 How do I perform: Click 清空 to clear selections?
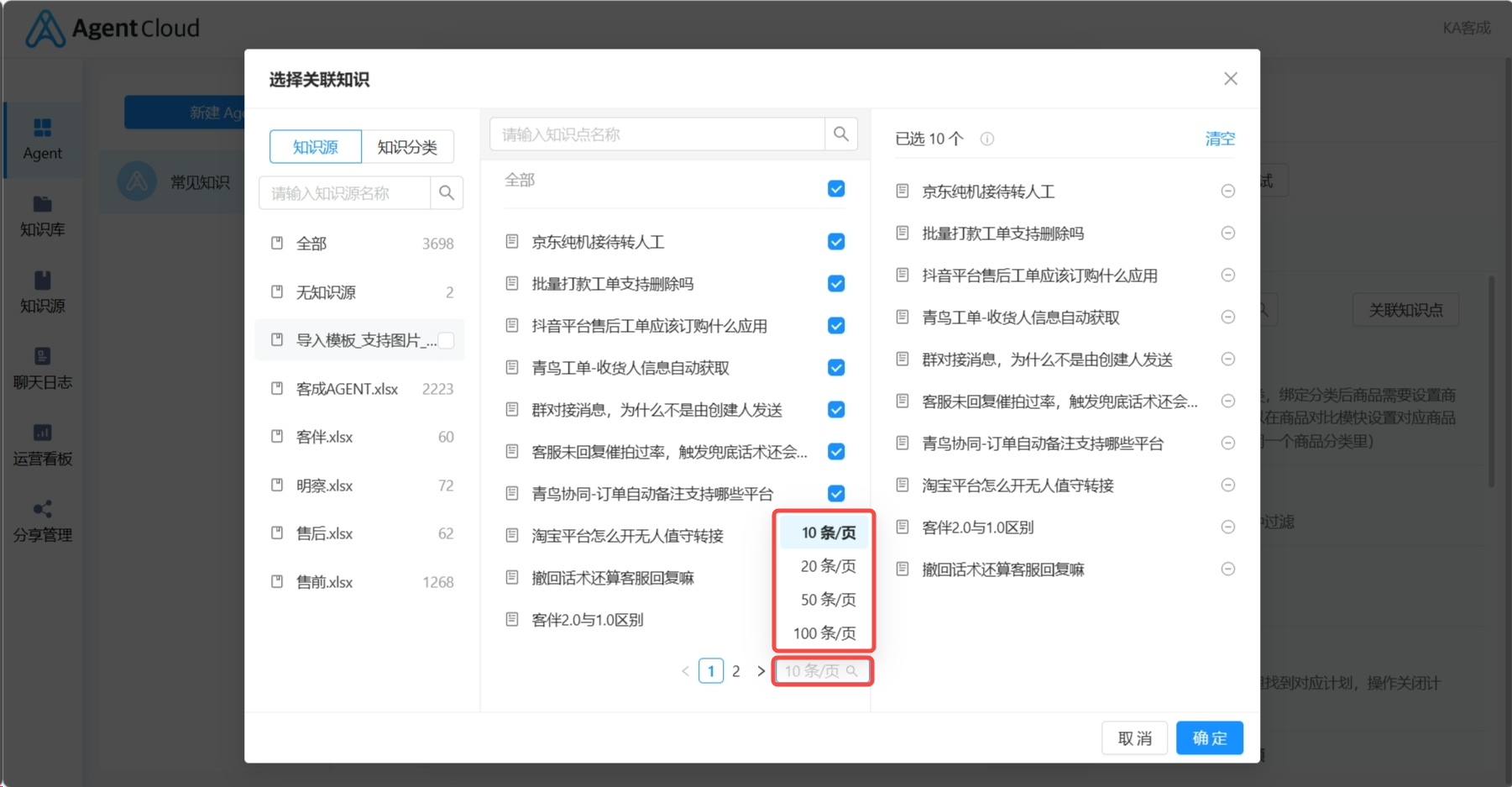point(1220,139)
